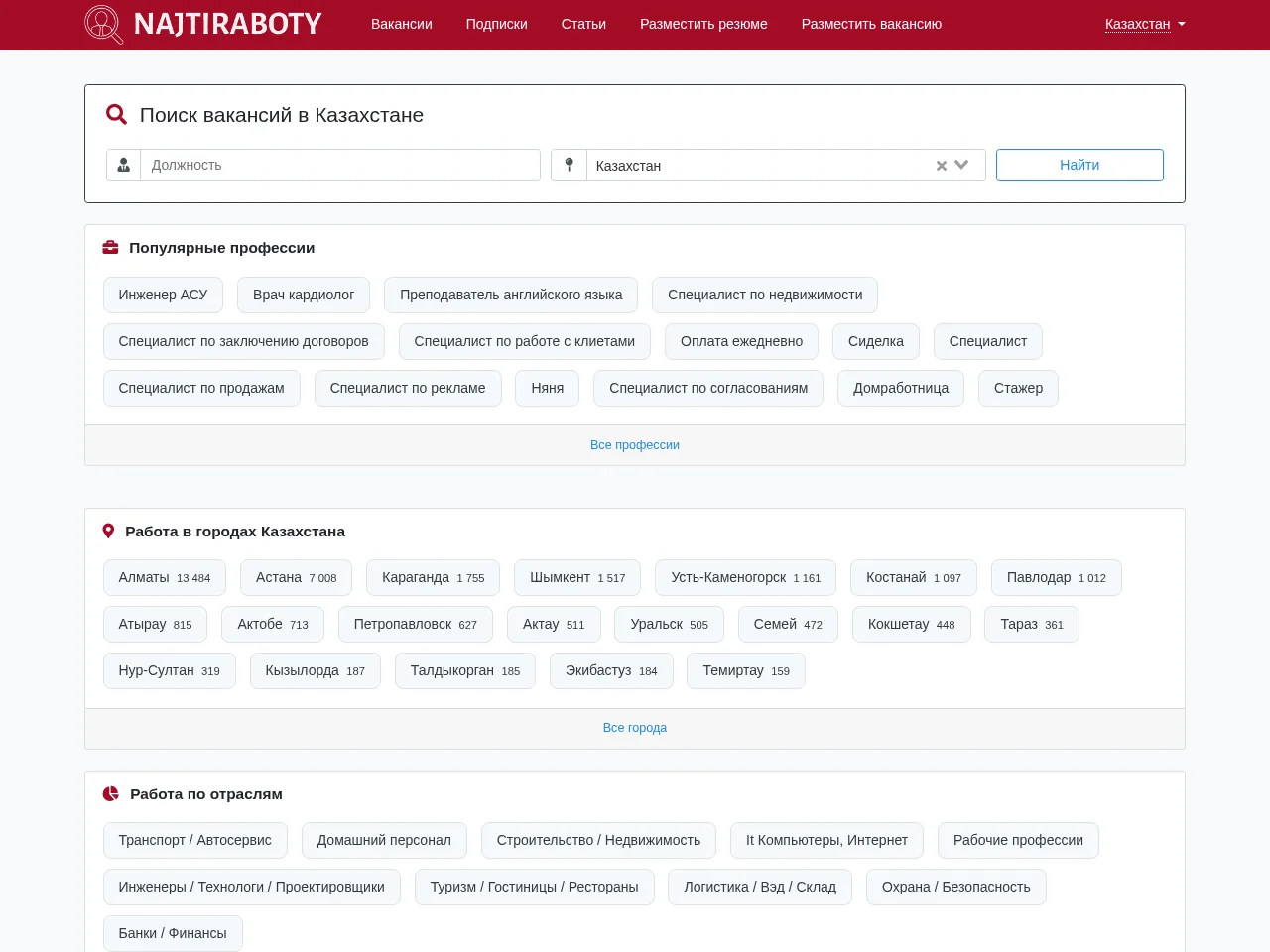Open the Подписки menu item
The image size is (1270, 952).
497,24
